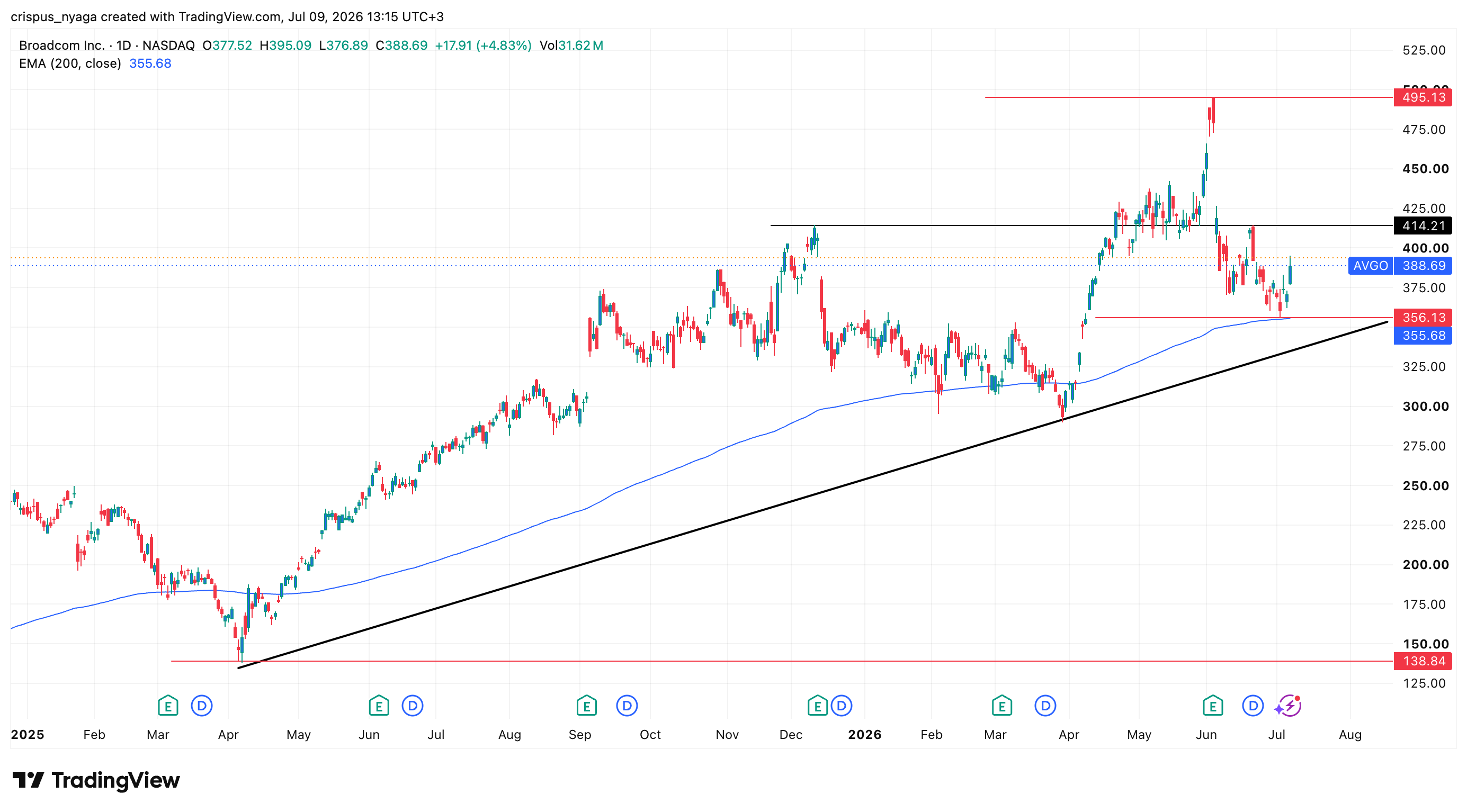Click the earnings icon at September 2025

point(587,706)
